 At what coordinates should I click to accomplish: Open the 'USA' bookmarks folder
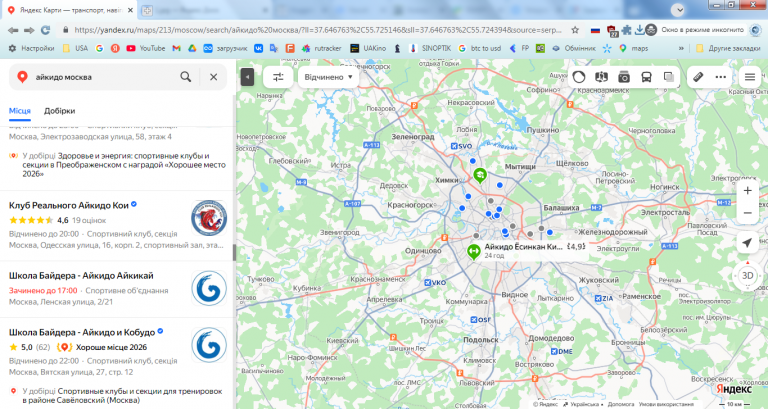pyautogui.click(x=75, y=48)
